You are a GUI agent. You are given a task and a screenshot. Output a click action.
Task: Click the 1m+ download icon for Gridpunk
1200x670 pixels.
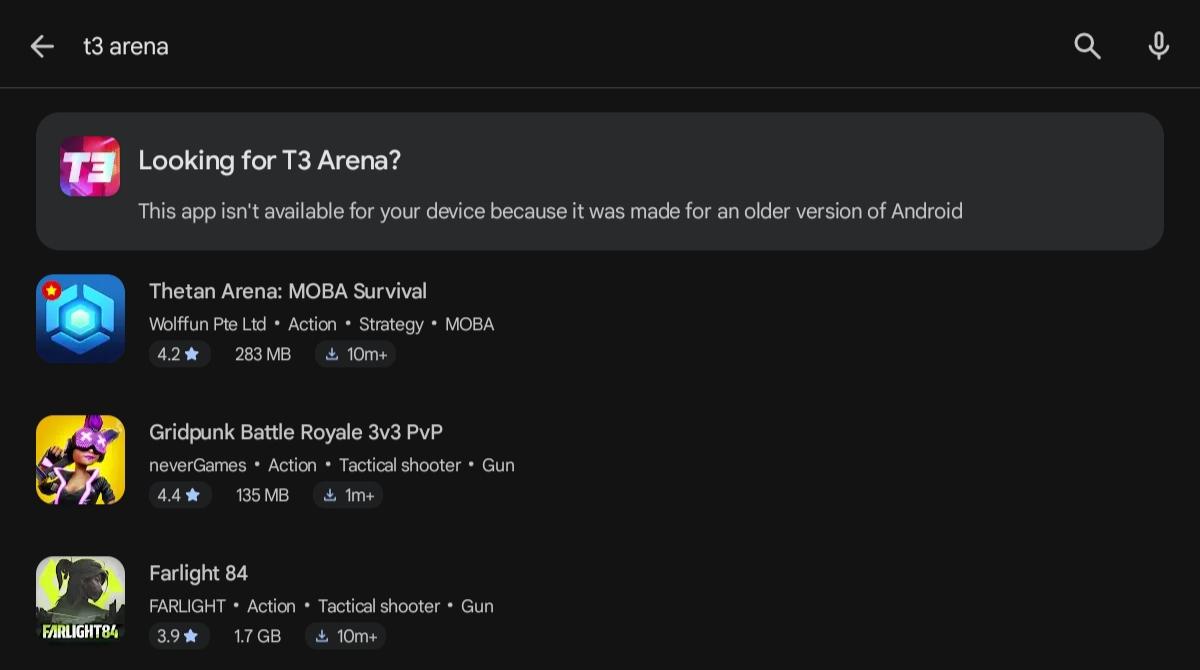pos(330,495)
